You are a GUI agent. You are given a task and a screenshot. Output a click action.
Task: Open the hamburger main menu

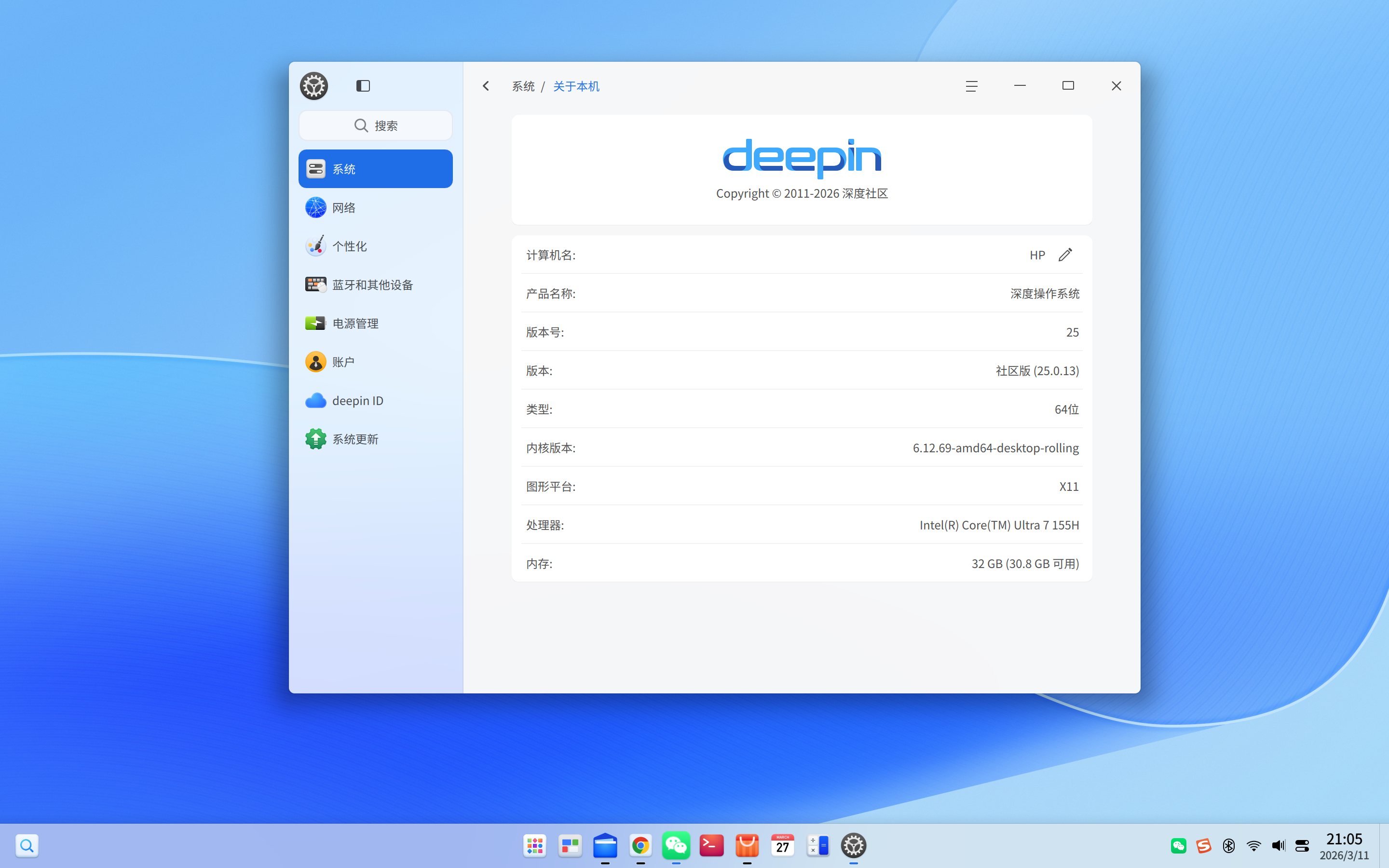click(x=971, y=86)
